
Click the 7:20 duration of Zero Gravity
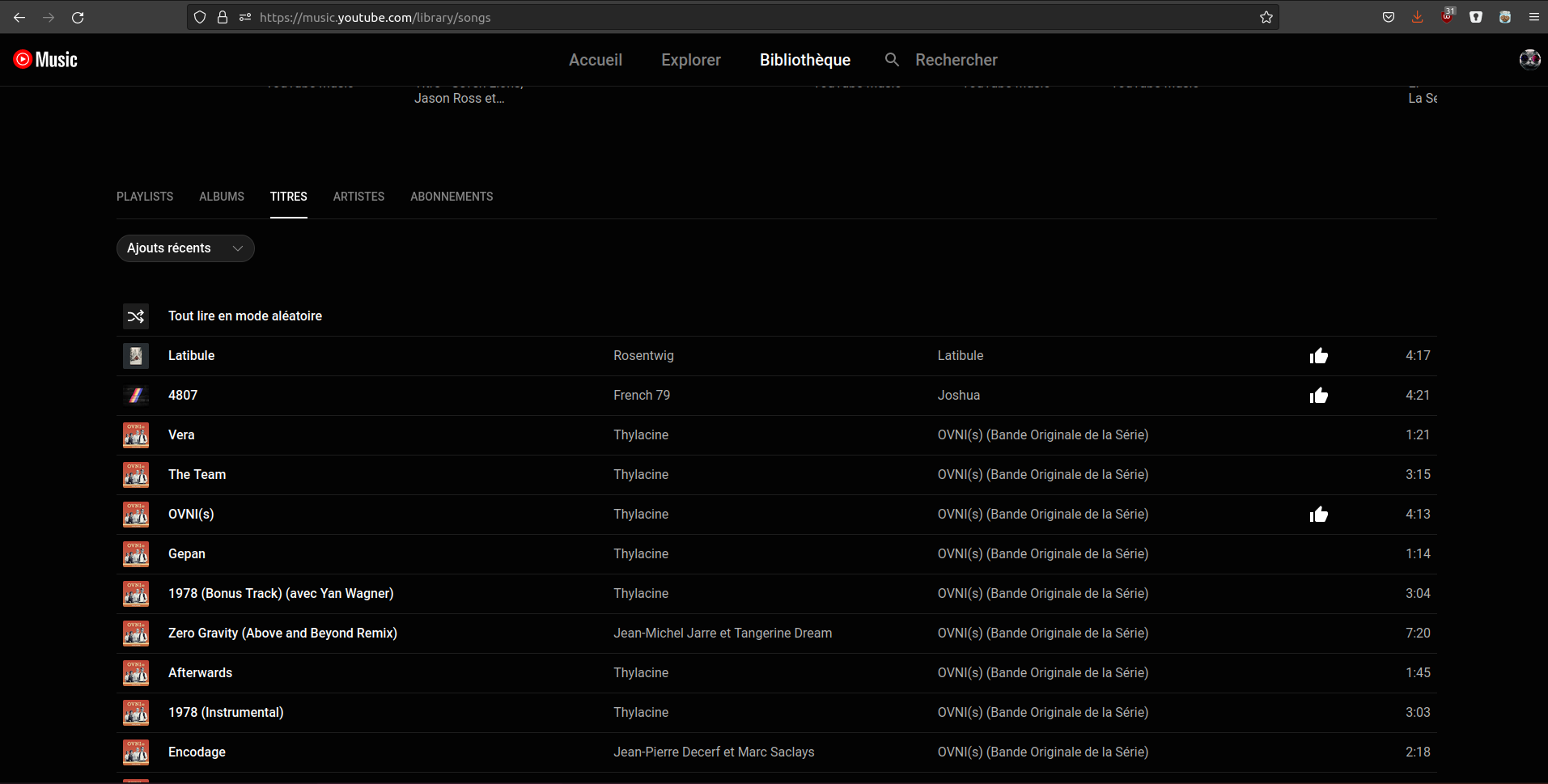[1418, 634]
